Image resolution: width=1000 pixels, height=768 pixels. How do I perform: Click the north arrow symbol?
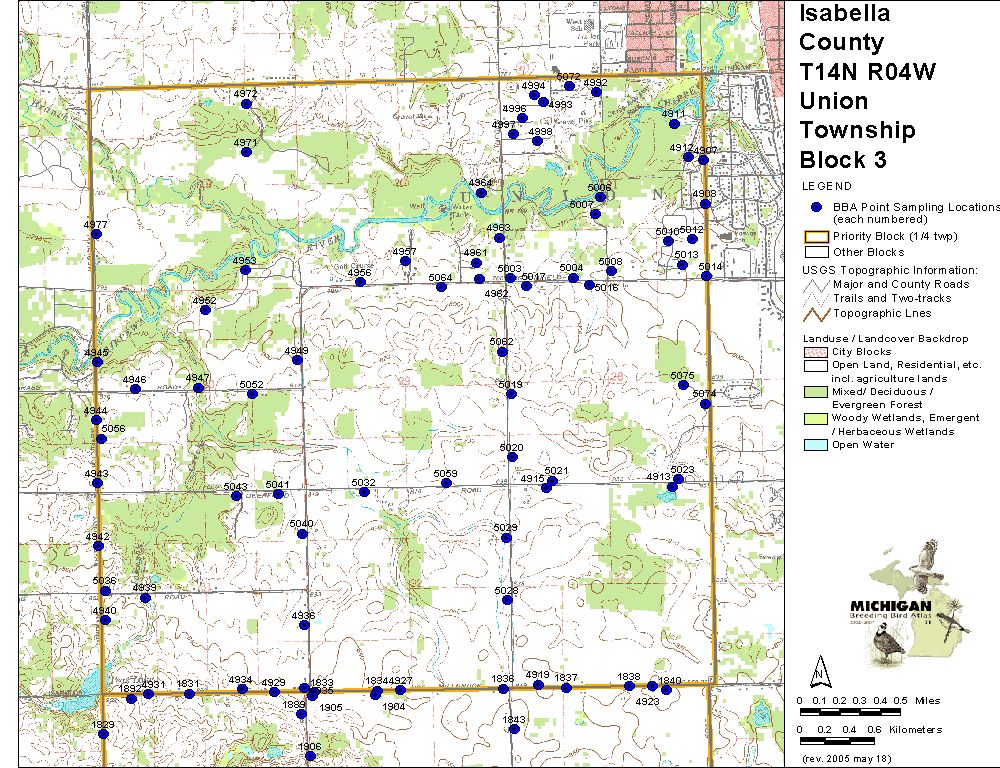[x=819, y=669]
